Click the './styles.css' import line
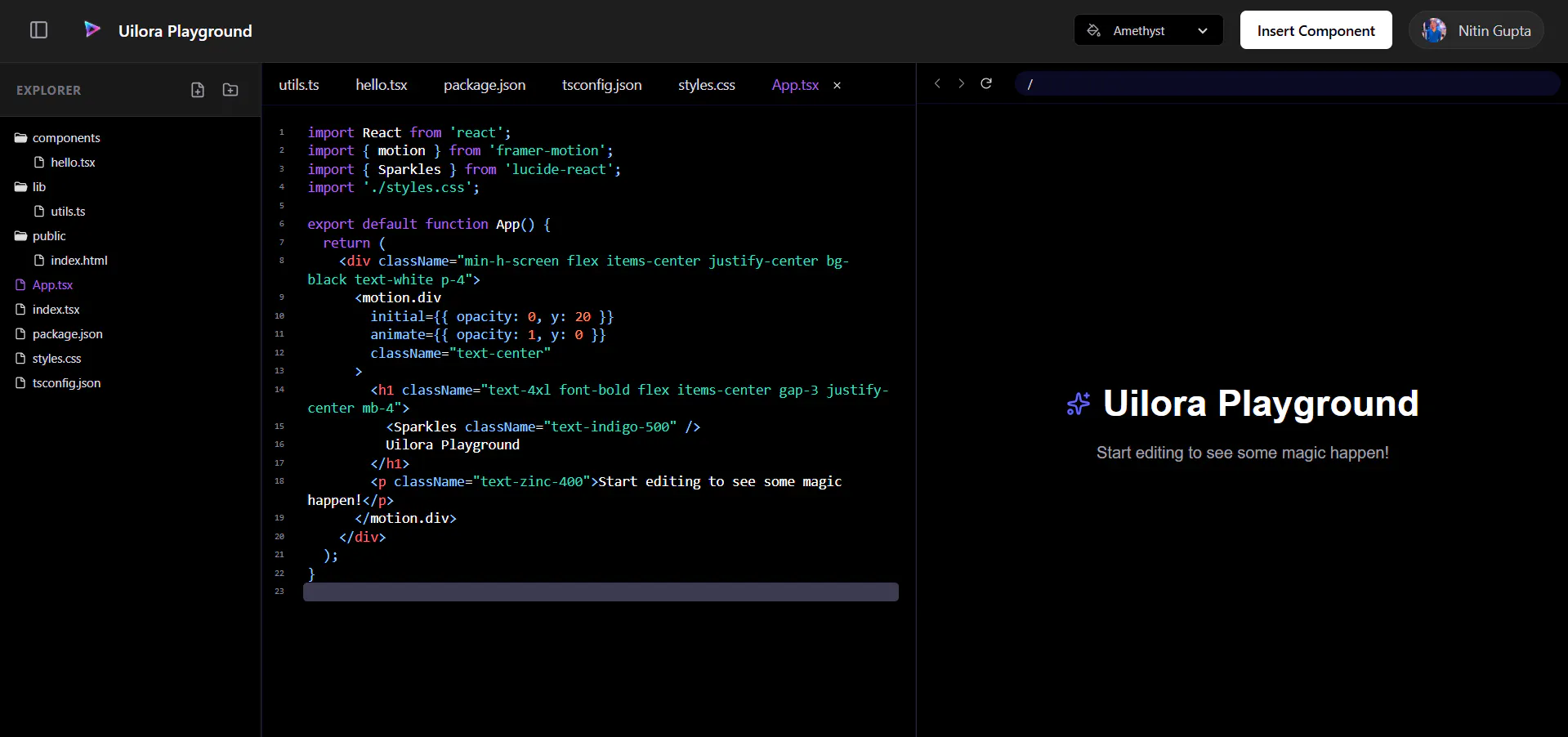 [393, 187]
